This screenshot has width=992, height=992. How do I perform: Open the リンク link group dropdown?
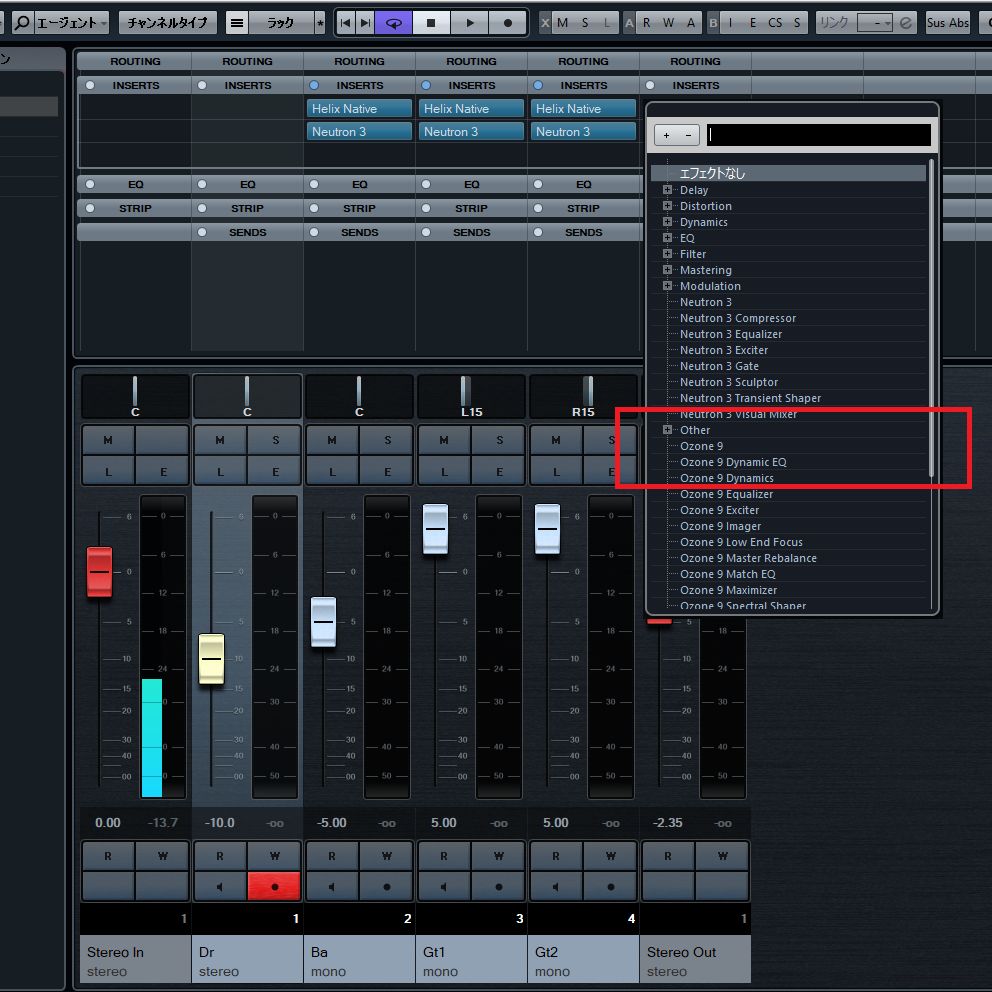pyautogui.click(x=875, y=23)
